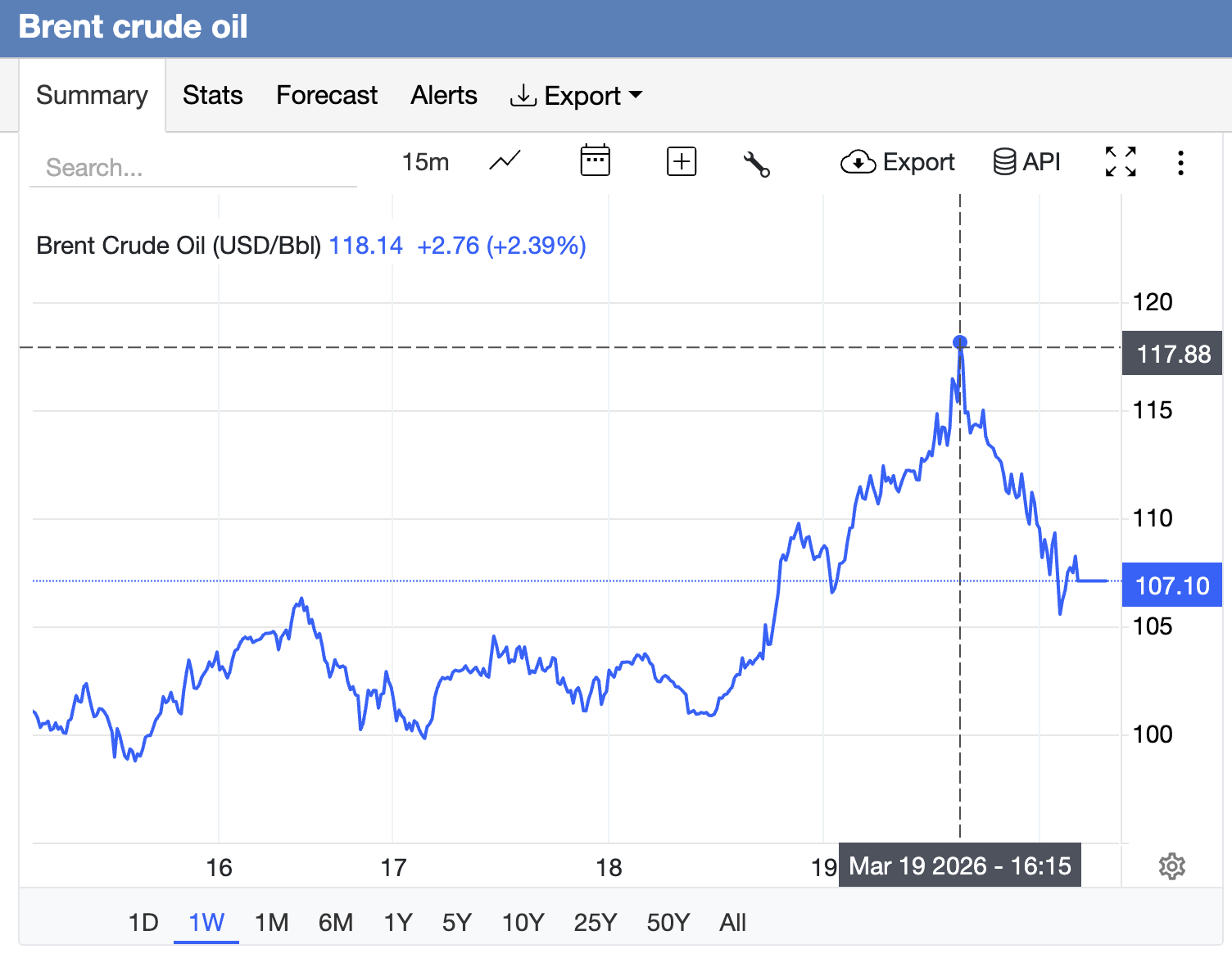The width and height of the screenshot is (1232, 958).
Task: Select the 1D time range
Action: (x=143, y=923)
